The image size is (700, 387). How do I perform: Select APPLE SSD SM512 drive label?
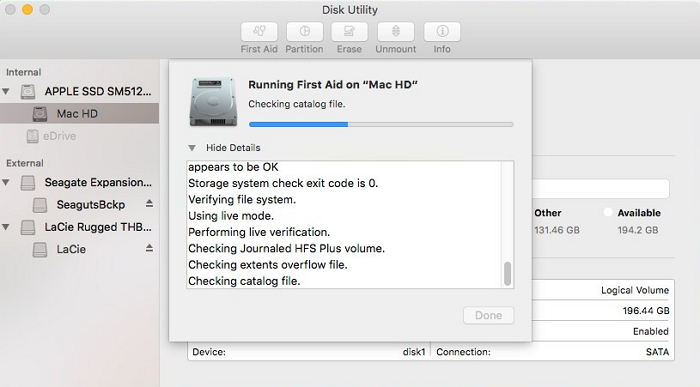98,92
